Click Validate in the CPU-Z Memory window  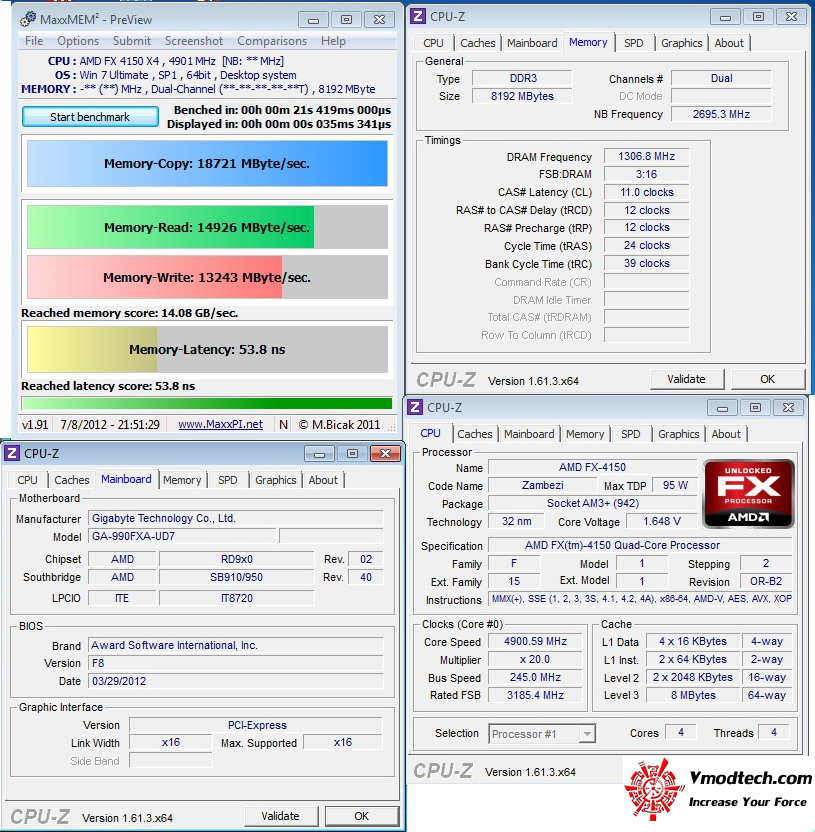point(686,379)
